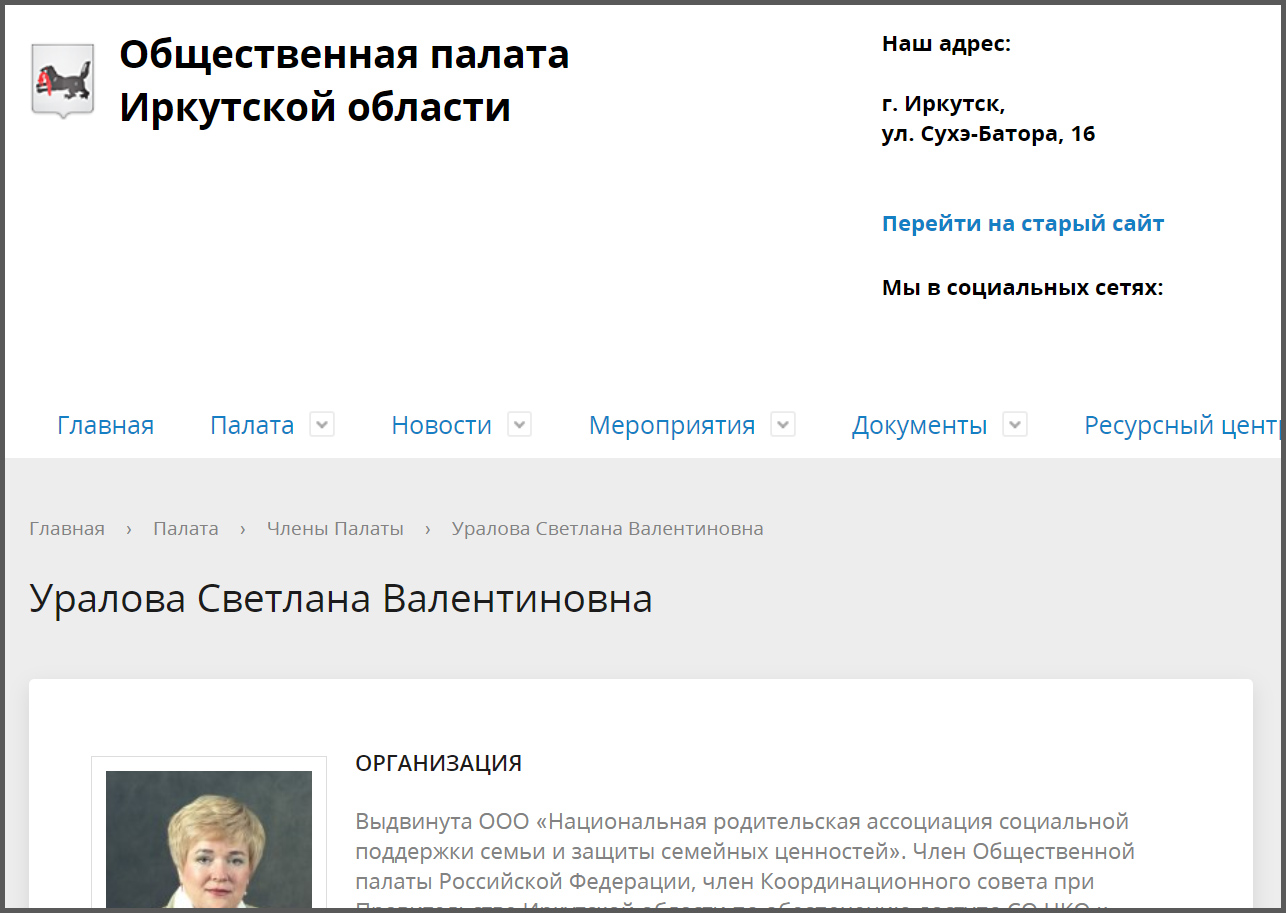
Task: Click the Irkutsk coat of arms logo
Action: click(63, 81)
